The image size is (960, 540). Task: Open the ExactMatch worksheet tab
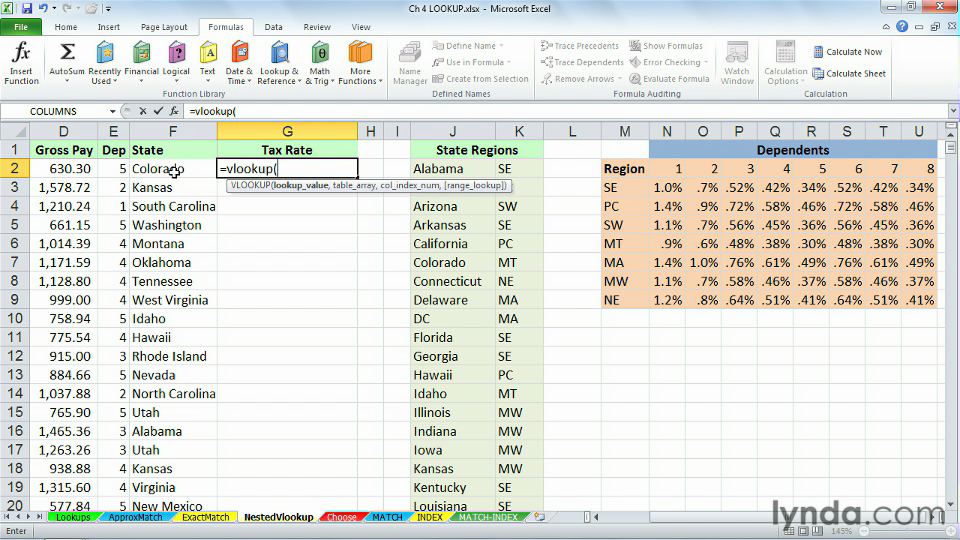205,517
